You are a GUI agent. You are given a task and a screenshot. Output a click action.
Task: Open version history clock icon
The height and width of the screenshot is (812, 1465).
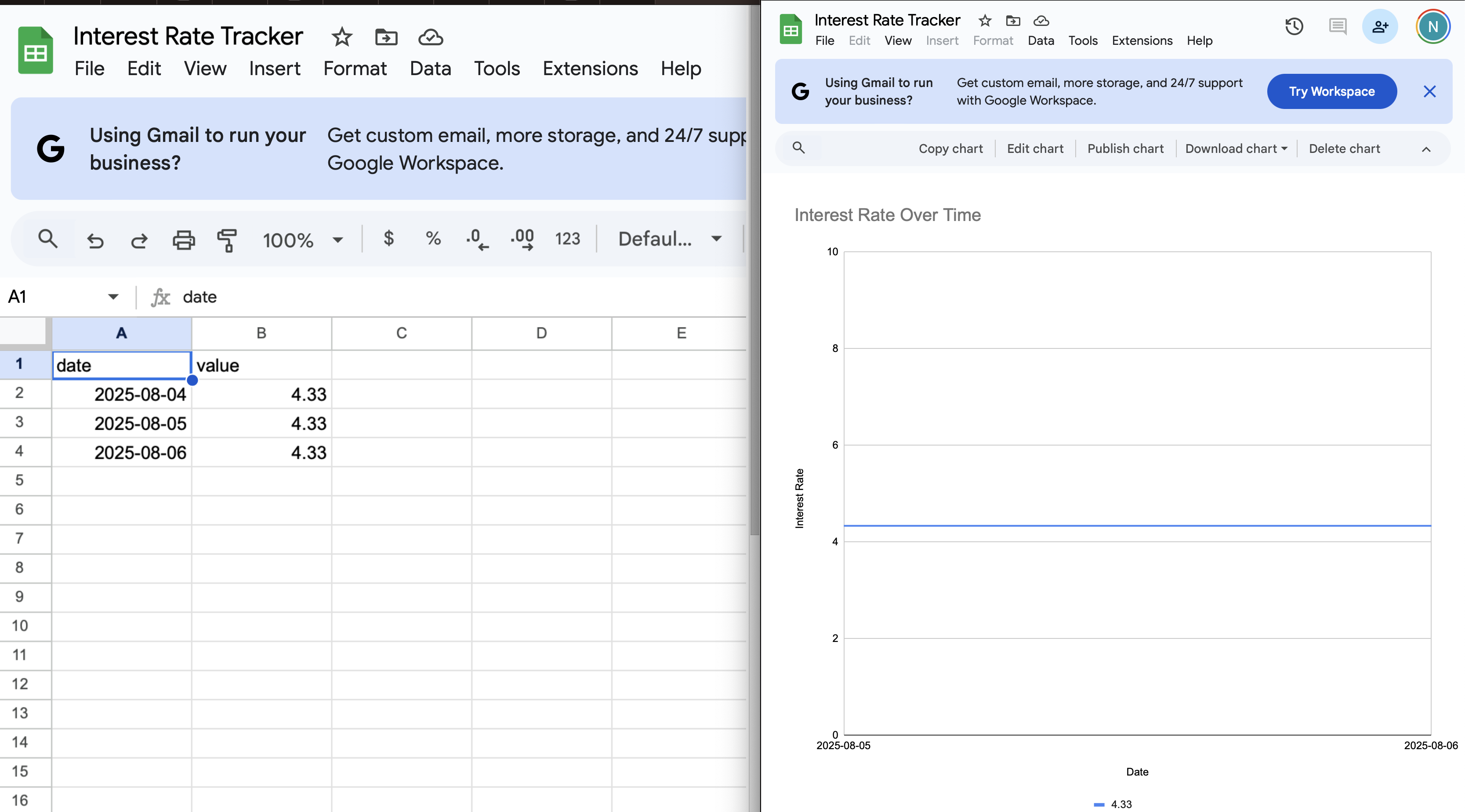[x=1294, y=27]
